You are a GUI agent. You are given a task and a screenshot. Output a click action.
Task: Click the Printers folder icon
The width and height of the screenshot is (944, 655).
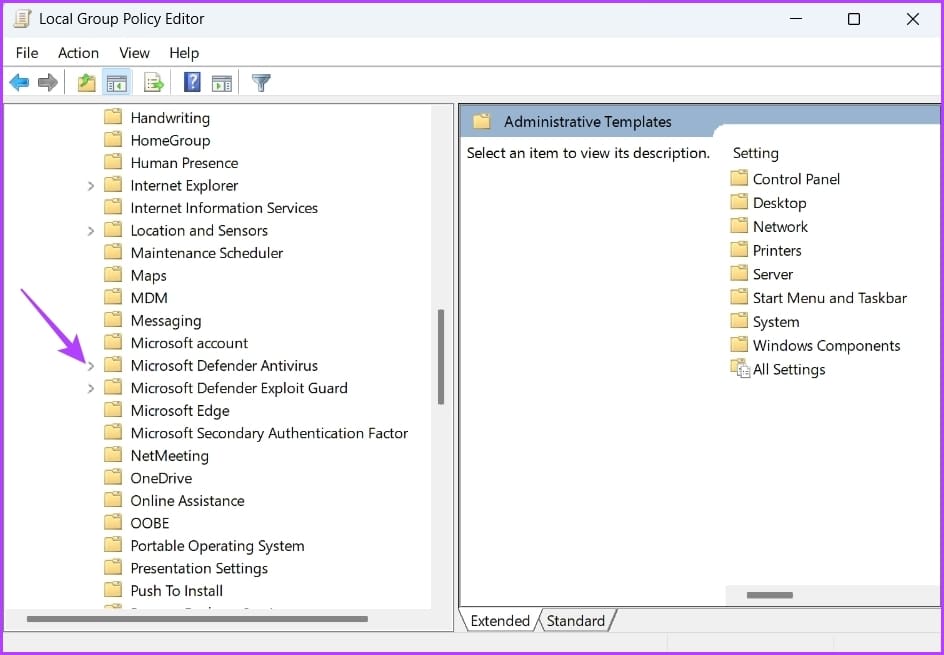pos(739,250)
